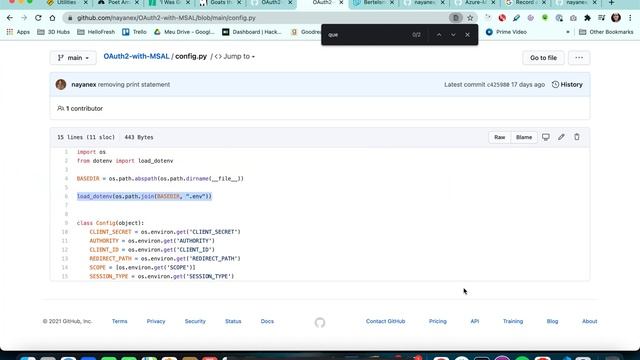Click the browser forward arrow
Viewport: 640px width, 360px height.
click(x=24, y=18)
